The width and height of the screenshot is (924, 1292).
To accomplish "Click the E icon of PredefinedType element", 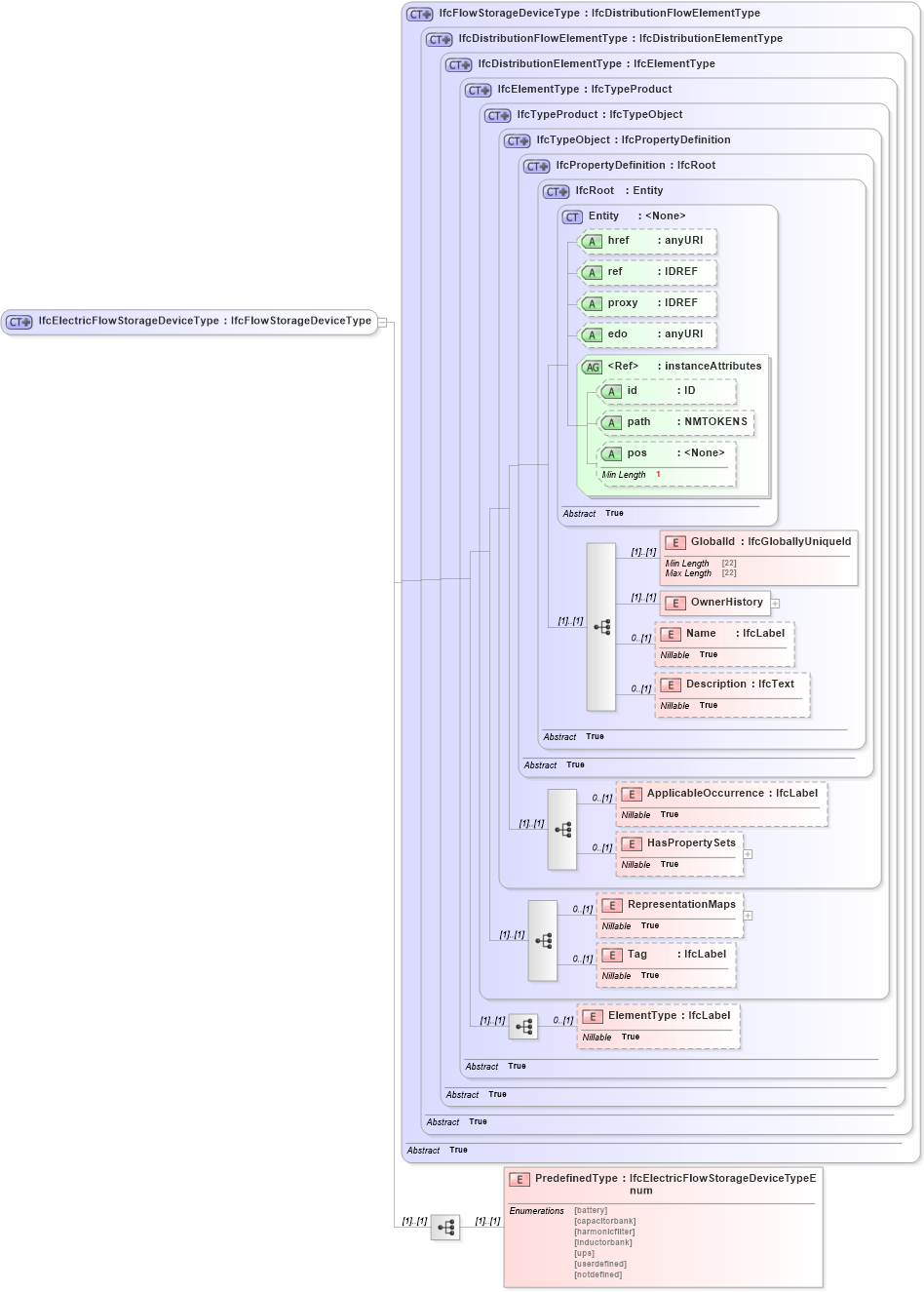I will click(x=520, y=1179).
